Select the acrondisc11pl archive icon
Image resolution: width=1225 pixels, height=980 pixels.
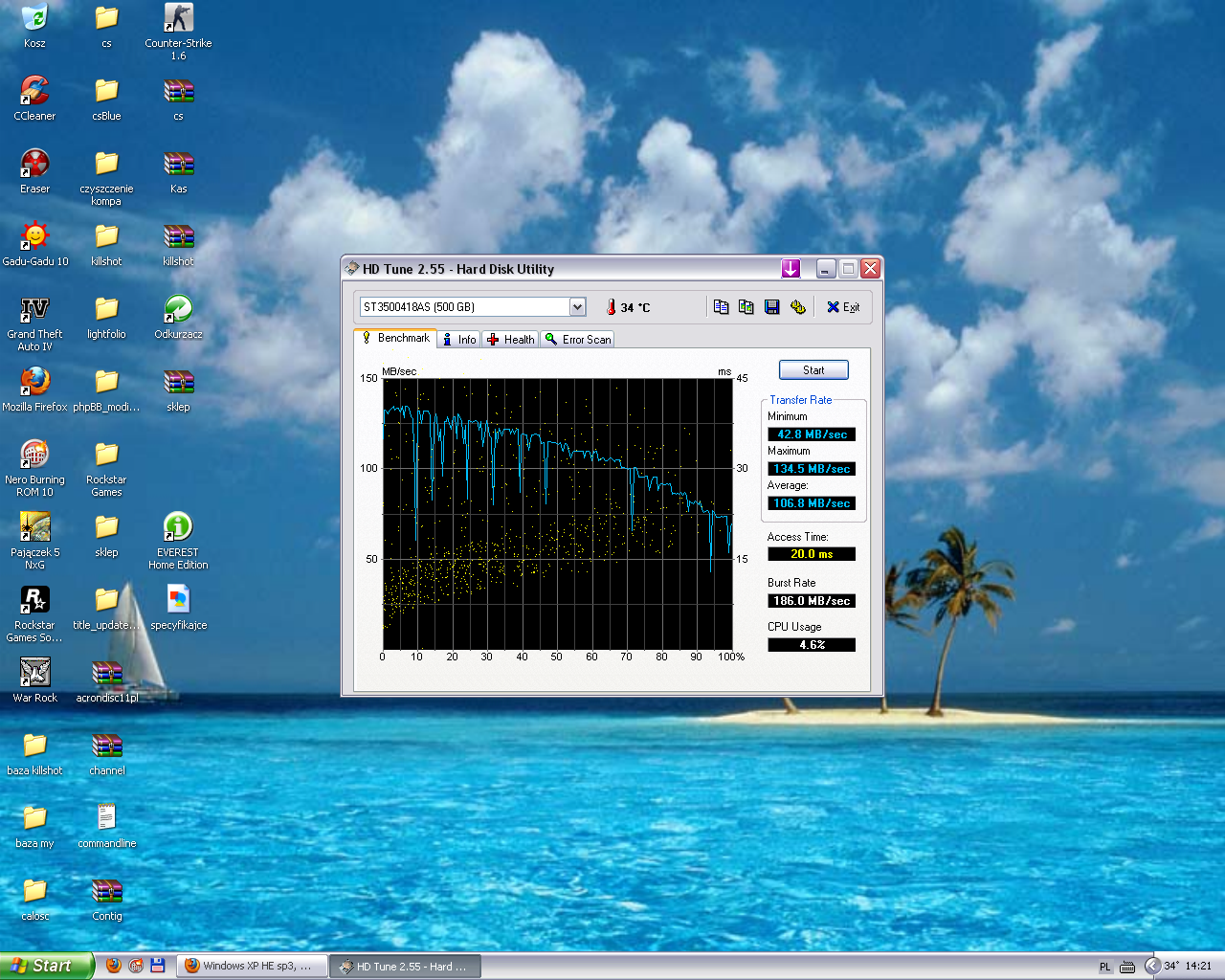[106, 680]
